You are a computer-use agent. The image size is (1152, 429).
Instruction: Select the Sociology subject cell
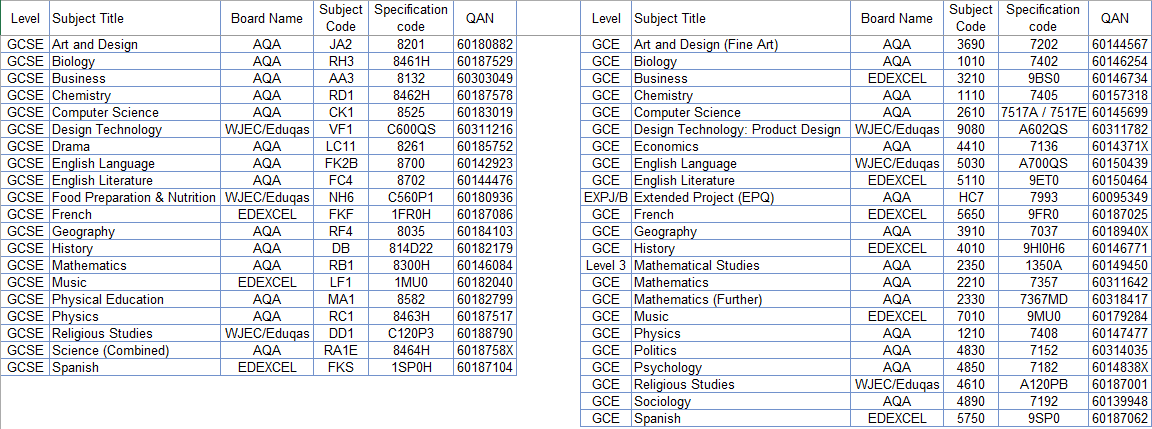click(x=741, y=402)
